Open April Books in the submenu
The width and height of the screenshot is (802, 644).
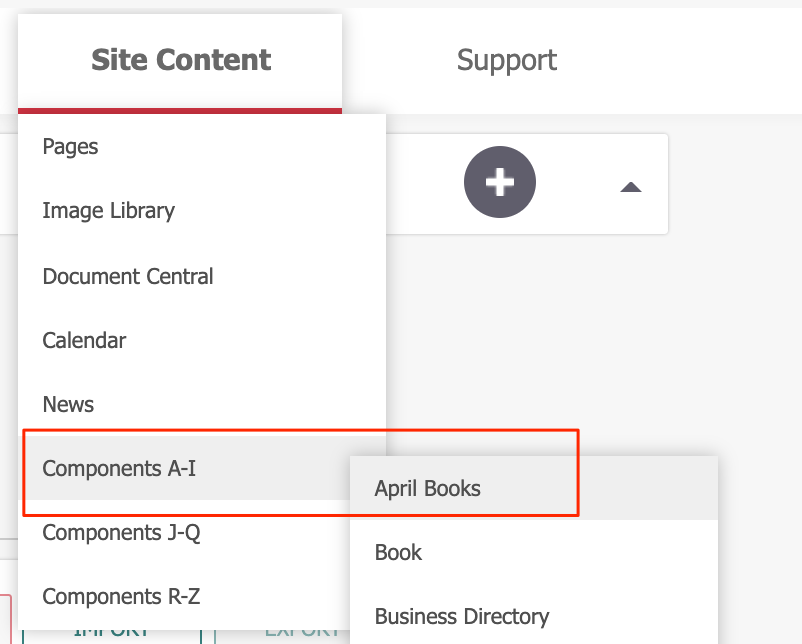tap(428, 489)
